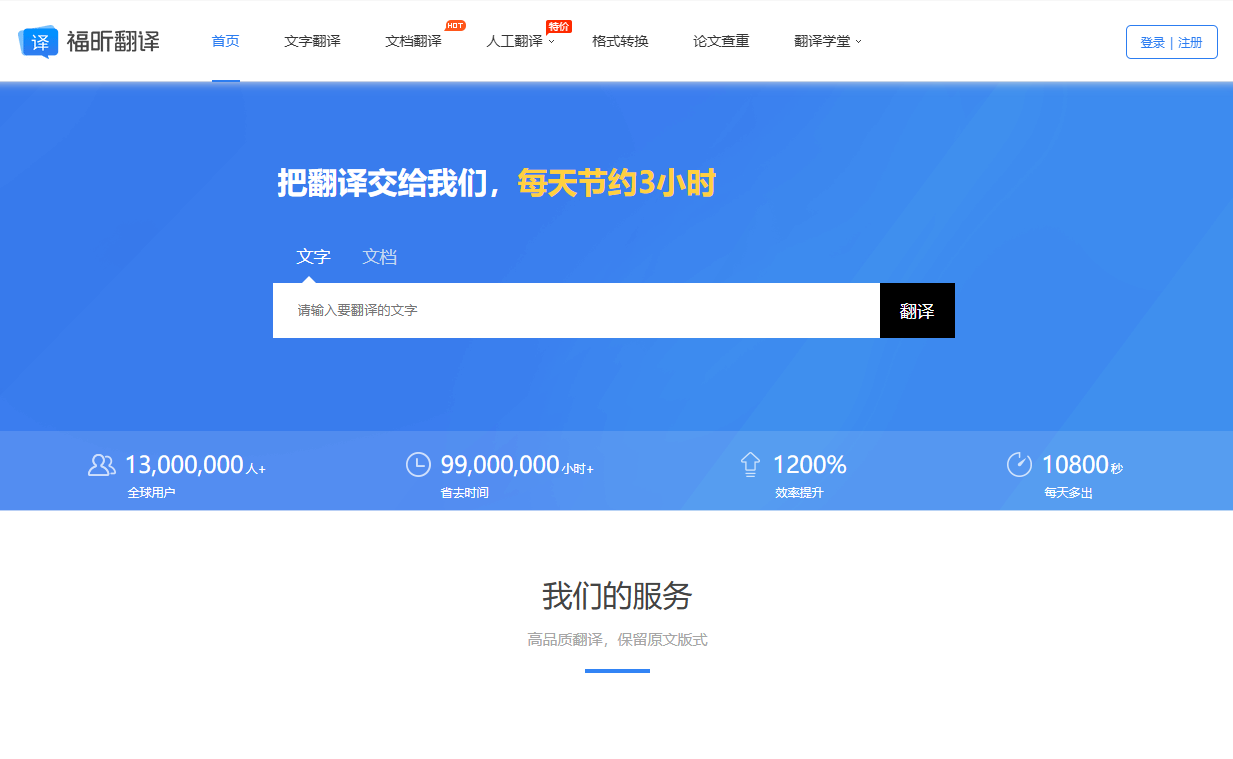The image size is (1233, 759).
Task: Click the 请输入要翻译的文字 input field
Action: pos(576,310)
